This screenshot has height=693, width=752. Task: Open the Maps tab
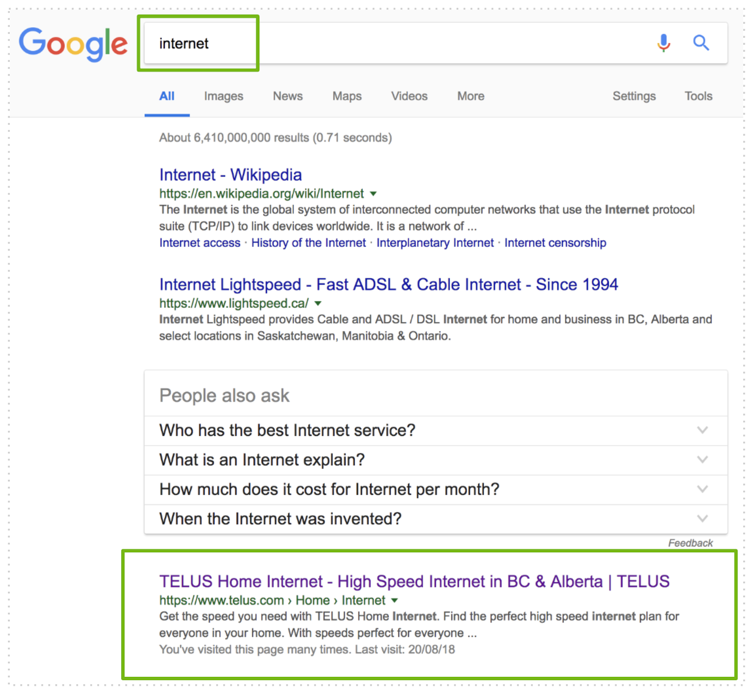[347, 96]
